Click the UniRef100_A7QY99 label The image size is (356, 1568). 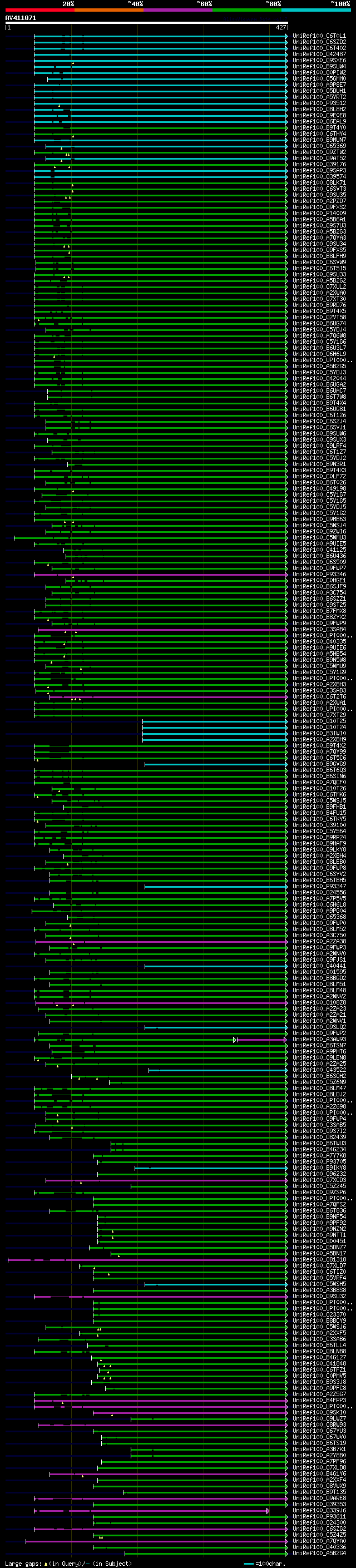pos(319,752)
